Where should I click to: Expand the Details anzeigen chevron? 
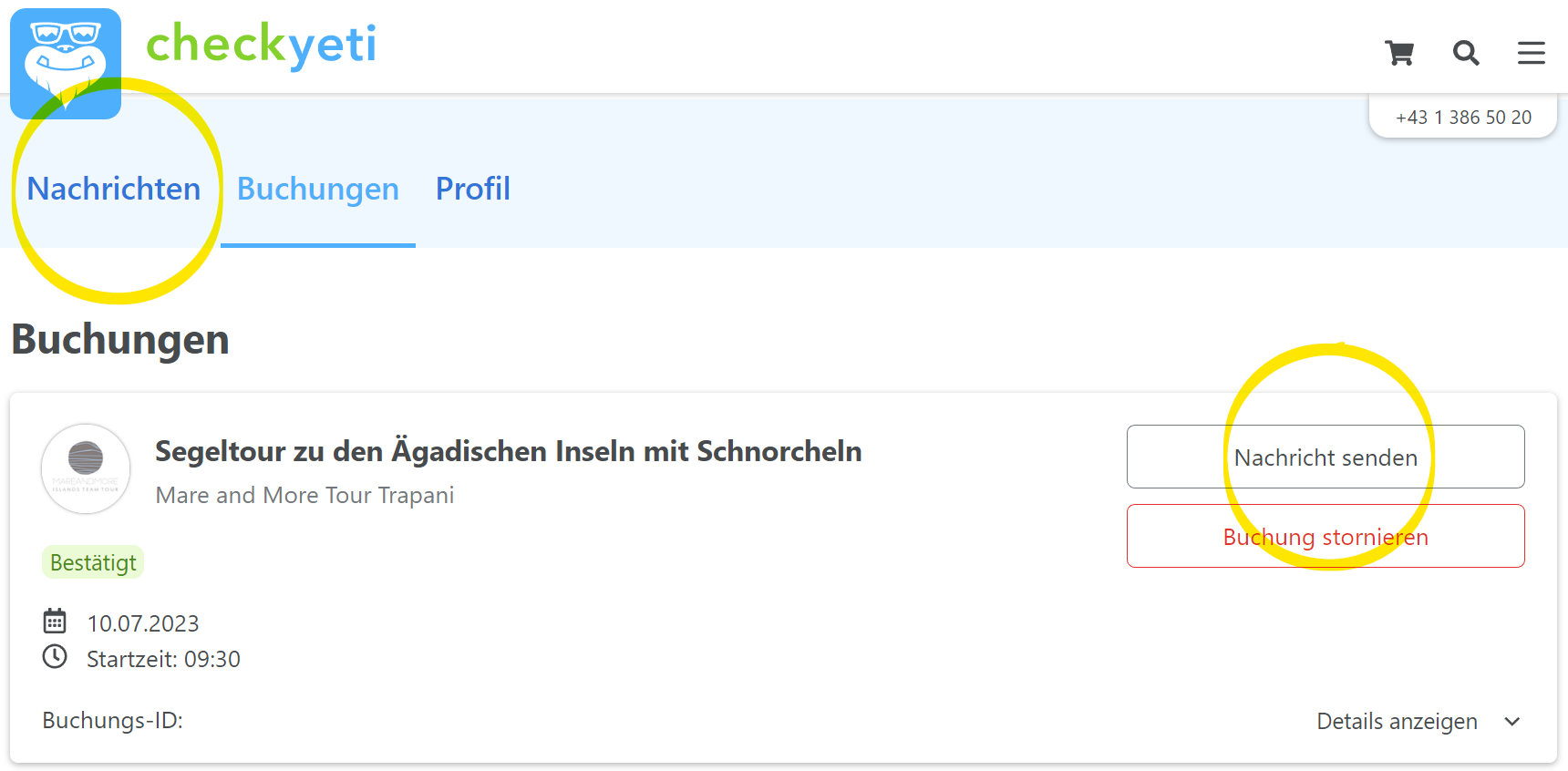coord(1512,722)
